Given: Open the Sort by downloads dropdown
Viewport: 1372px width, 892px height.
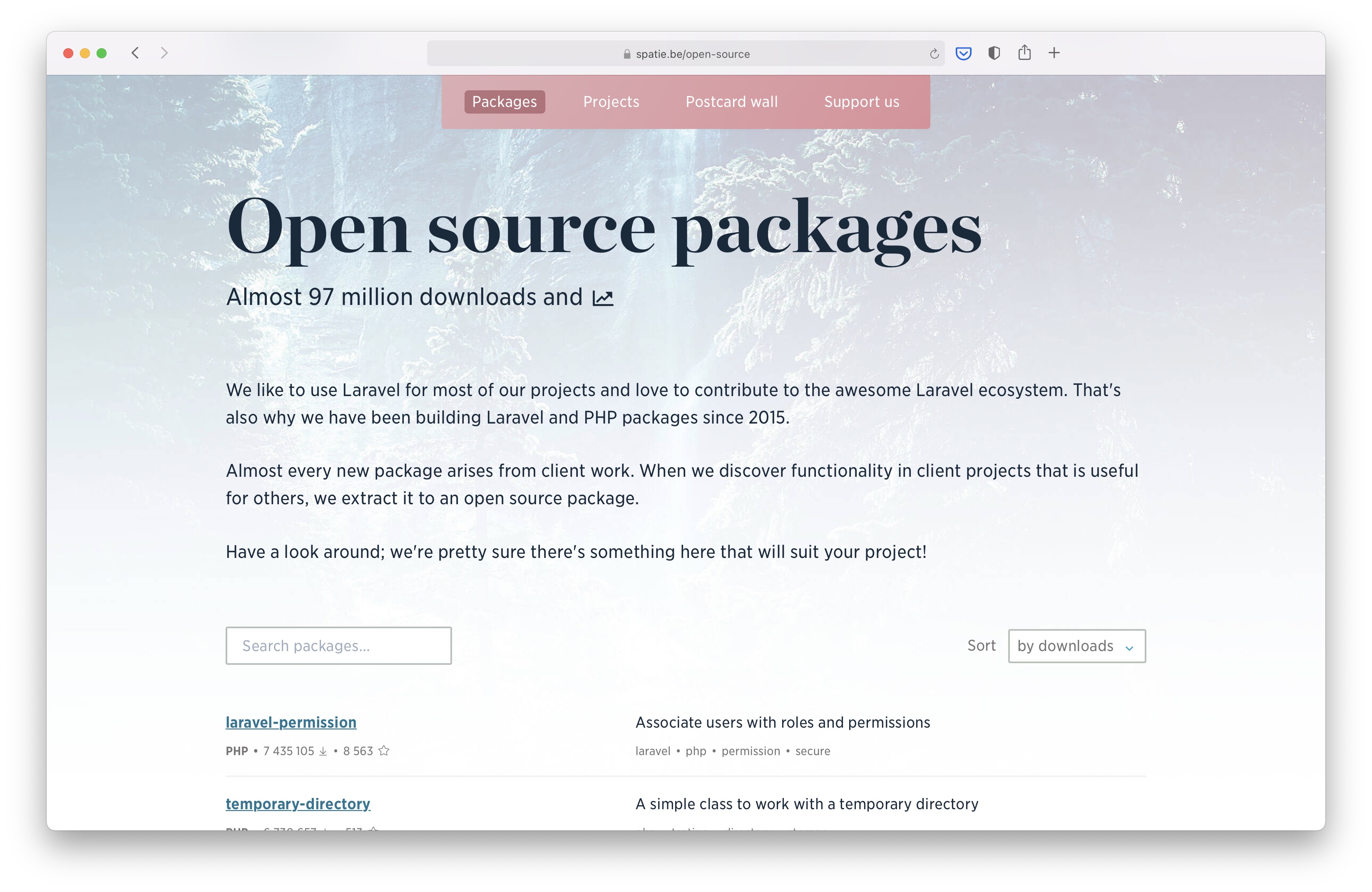Looking at the screenshot, I should tap(1076, 646).
